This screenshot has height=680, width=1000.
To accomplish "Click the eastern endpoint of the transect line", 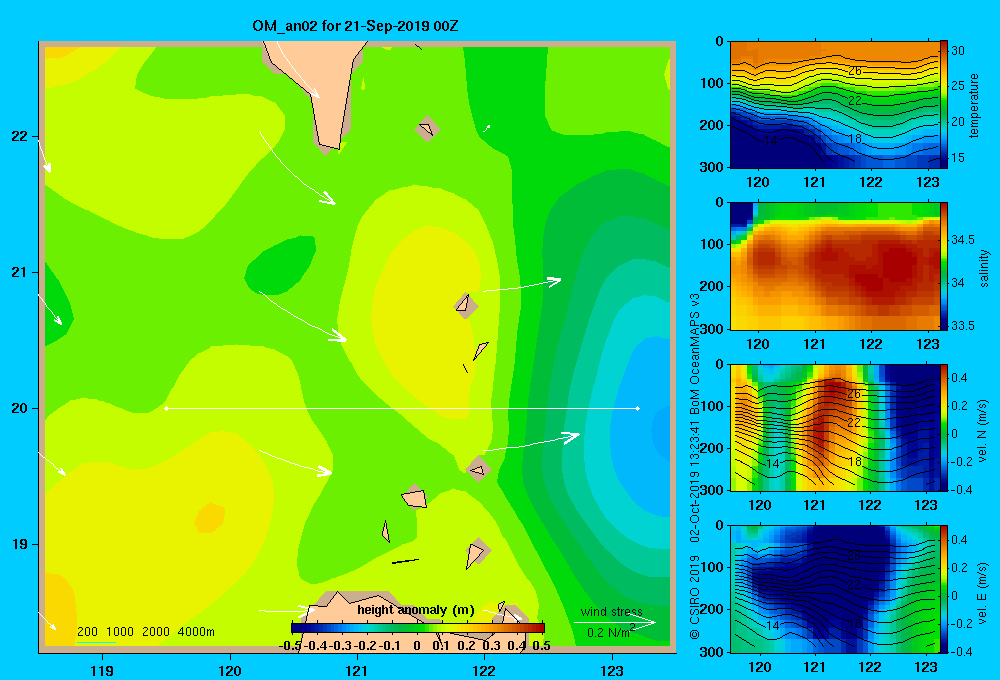I will [x=638, y=408].
